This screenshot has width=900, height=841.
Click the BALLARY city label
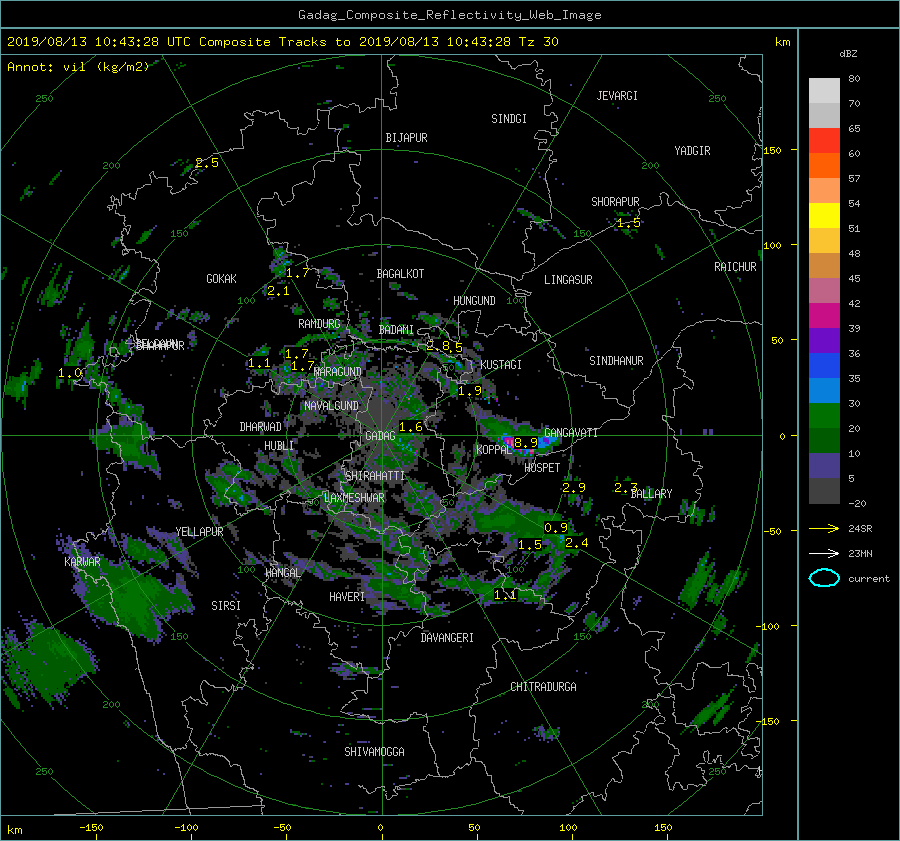coord(651,494)
